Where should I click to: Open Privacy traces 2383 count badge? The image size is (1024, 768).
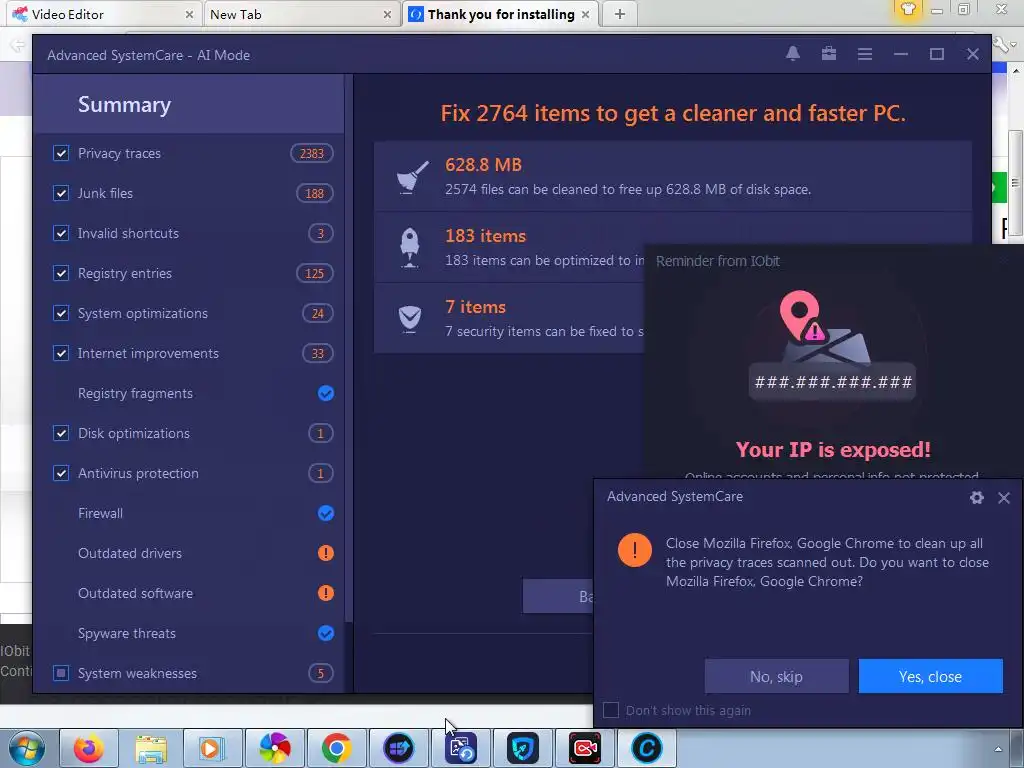pyautogui.click(x=312, y=153)
